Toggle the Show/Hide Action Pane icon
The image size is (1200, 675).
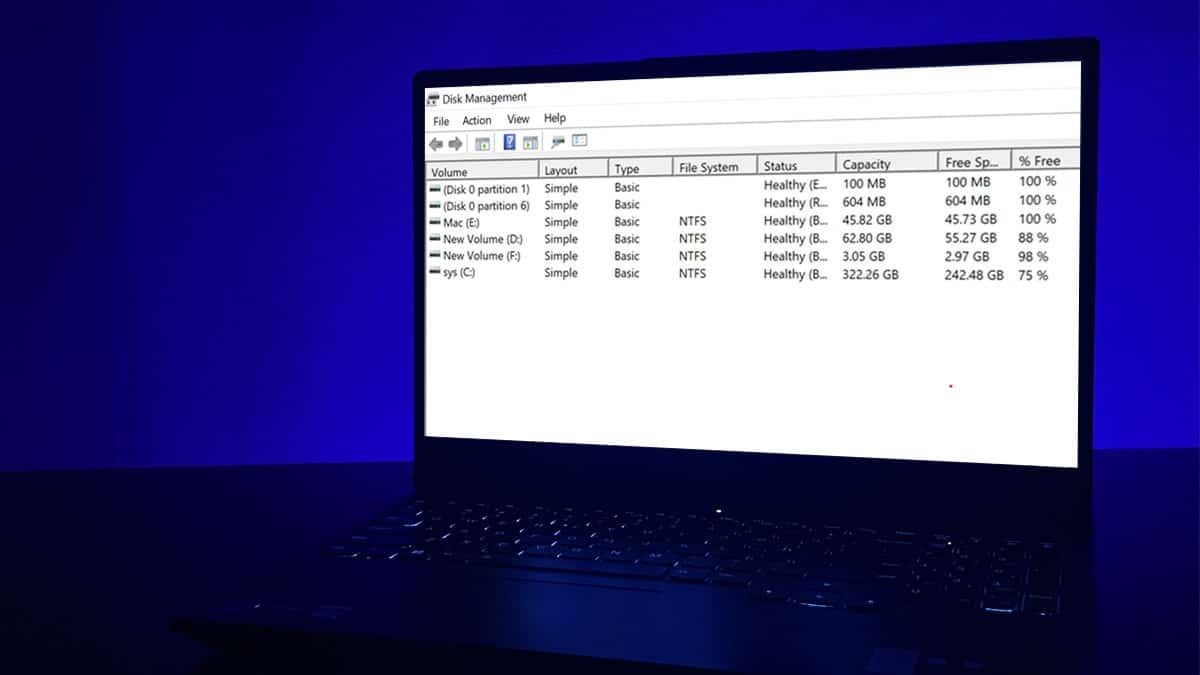point(529,142)
